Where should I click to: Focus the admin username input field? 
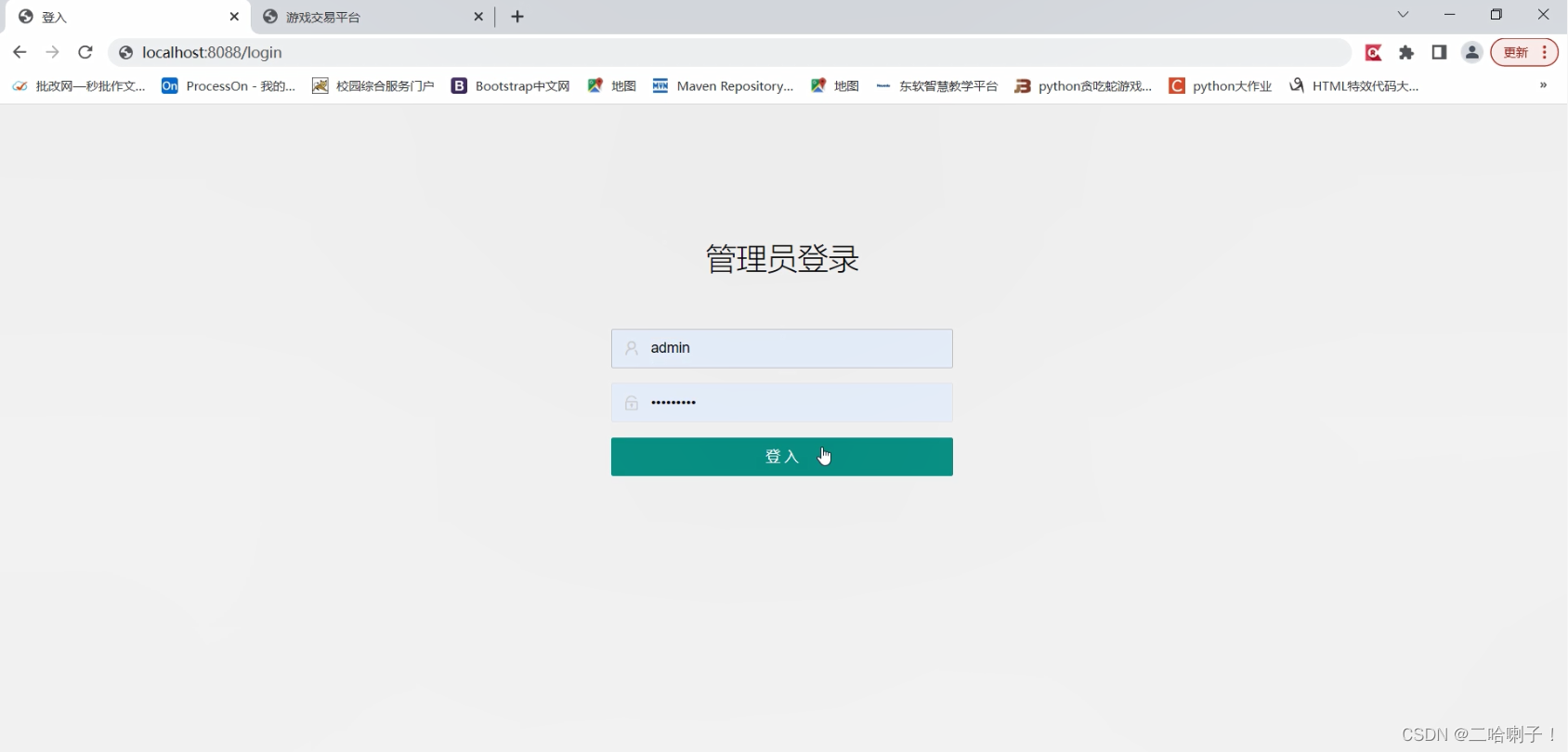pyautogui.click(x=781, y=348)
